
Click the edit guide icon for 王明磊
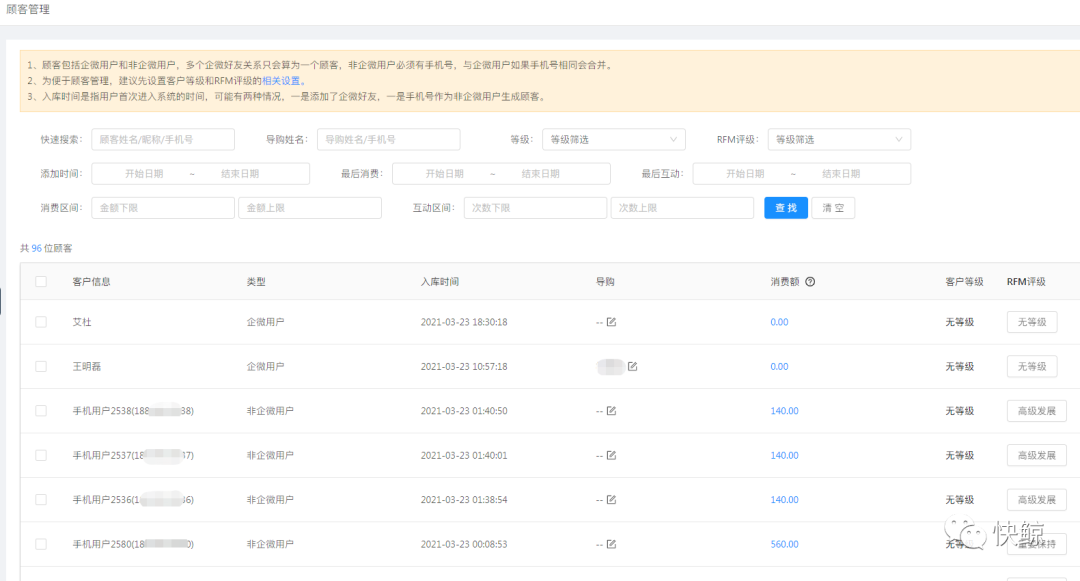pos(632,367)
